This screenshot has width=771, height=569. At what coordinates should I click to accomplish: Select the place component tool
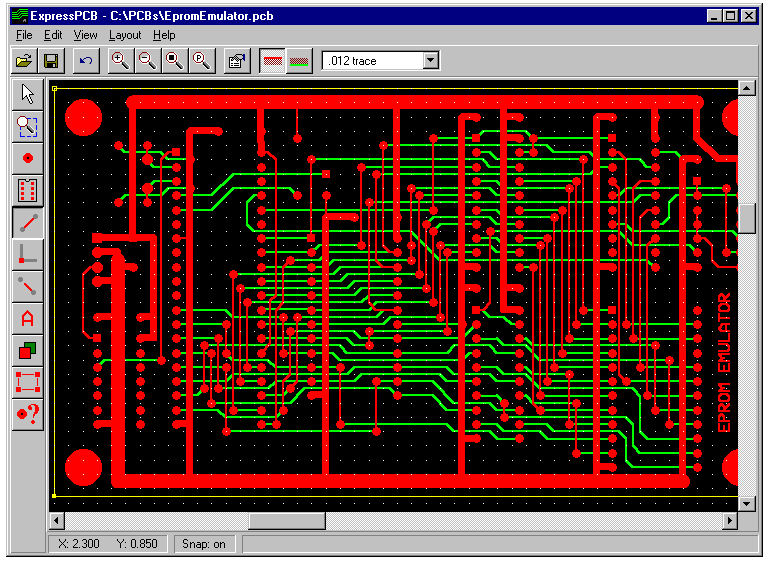28,190
